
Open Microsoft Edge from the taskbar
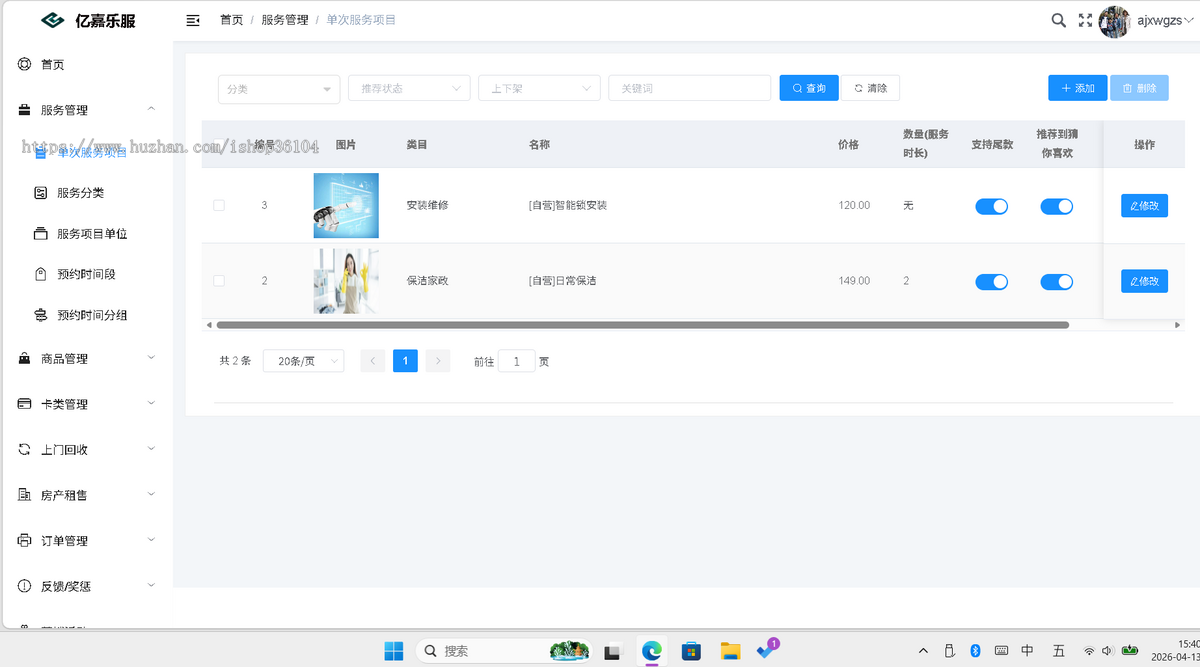[652, 651]
